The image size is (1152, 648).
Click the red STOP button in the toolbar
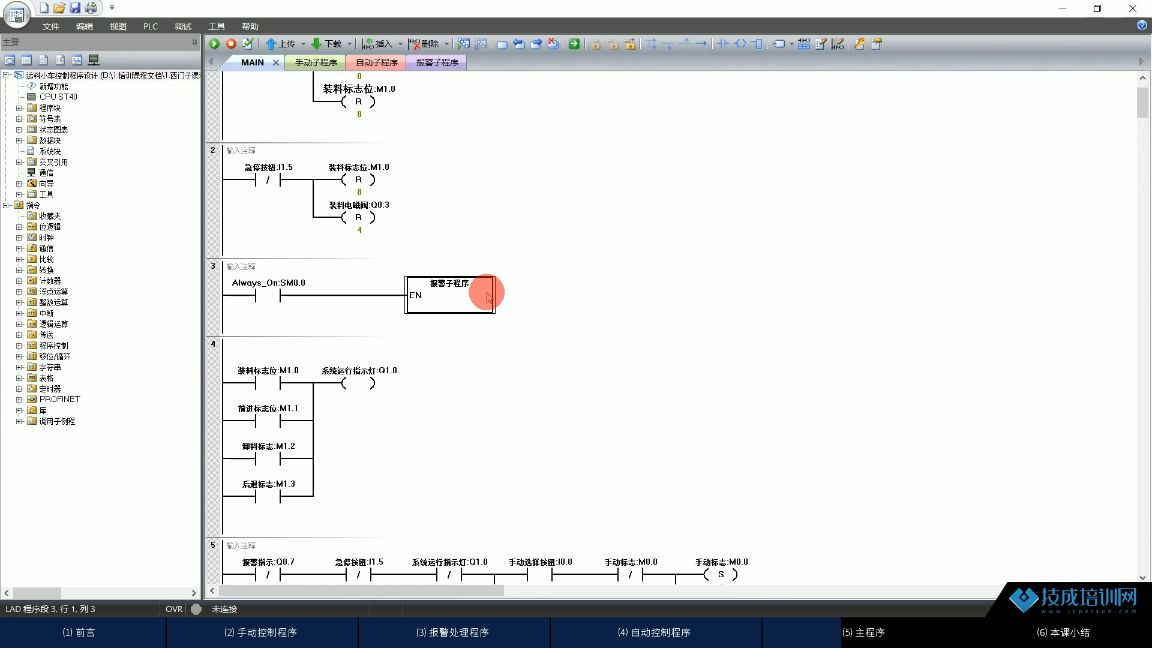(x=231, y=44)
